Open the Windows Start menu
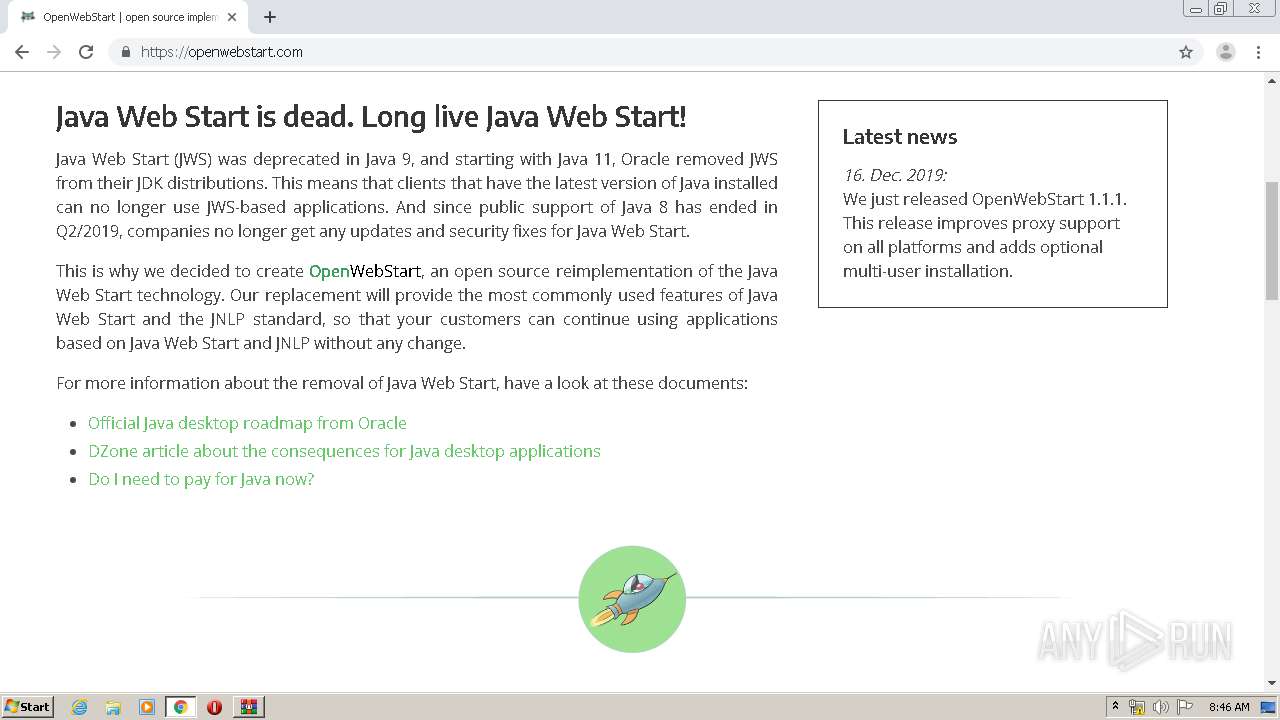This screenshot has width=1280, height=720. click(27, 707)
